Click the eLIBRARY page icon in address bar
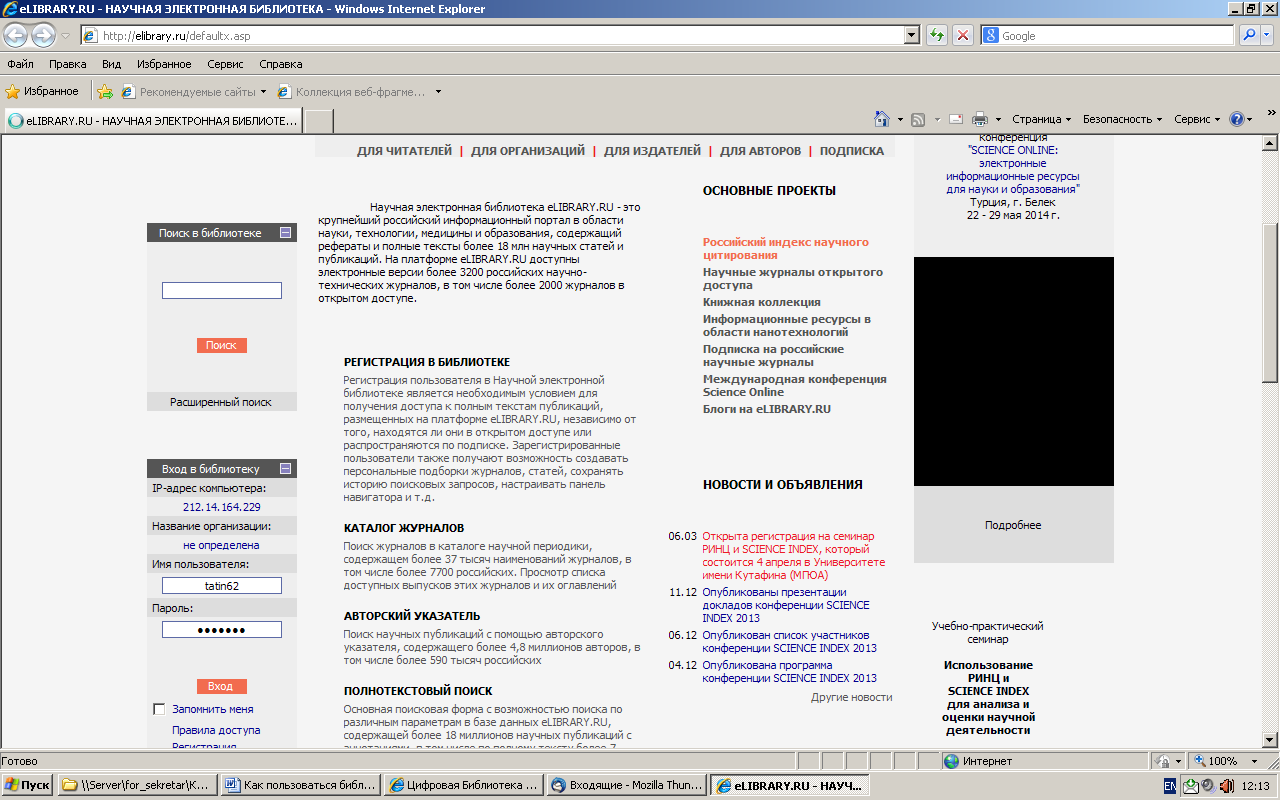 click(x=91, y=36)
